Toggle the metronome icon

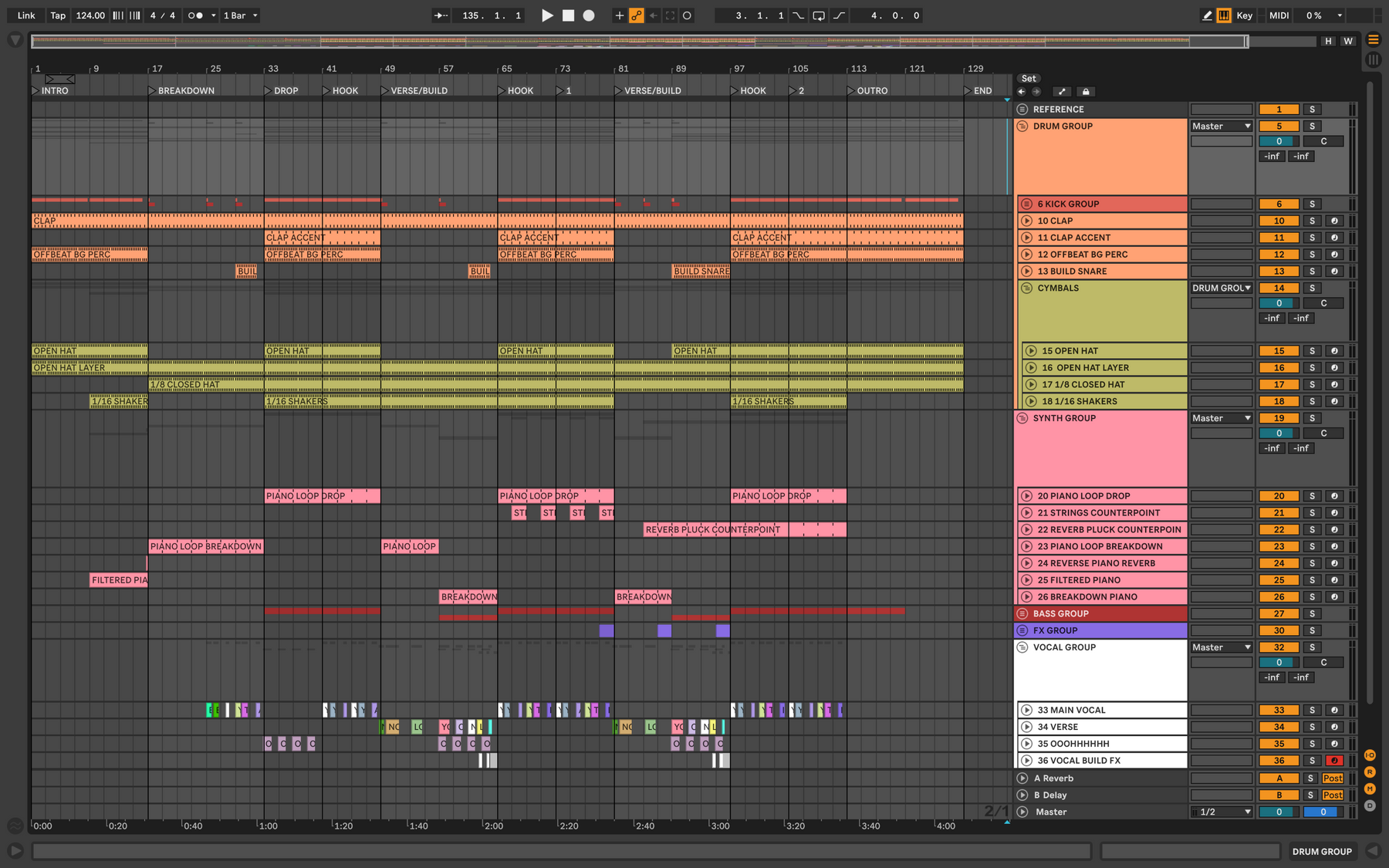tap(196, 15)
